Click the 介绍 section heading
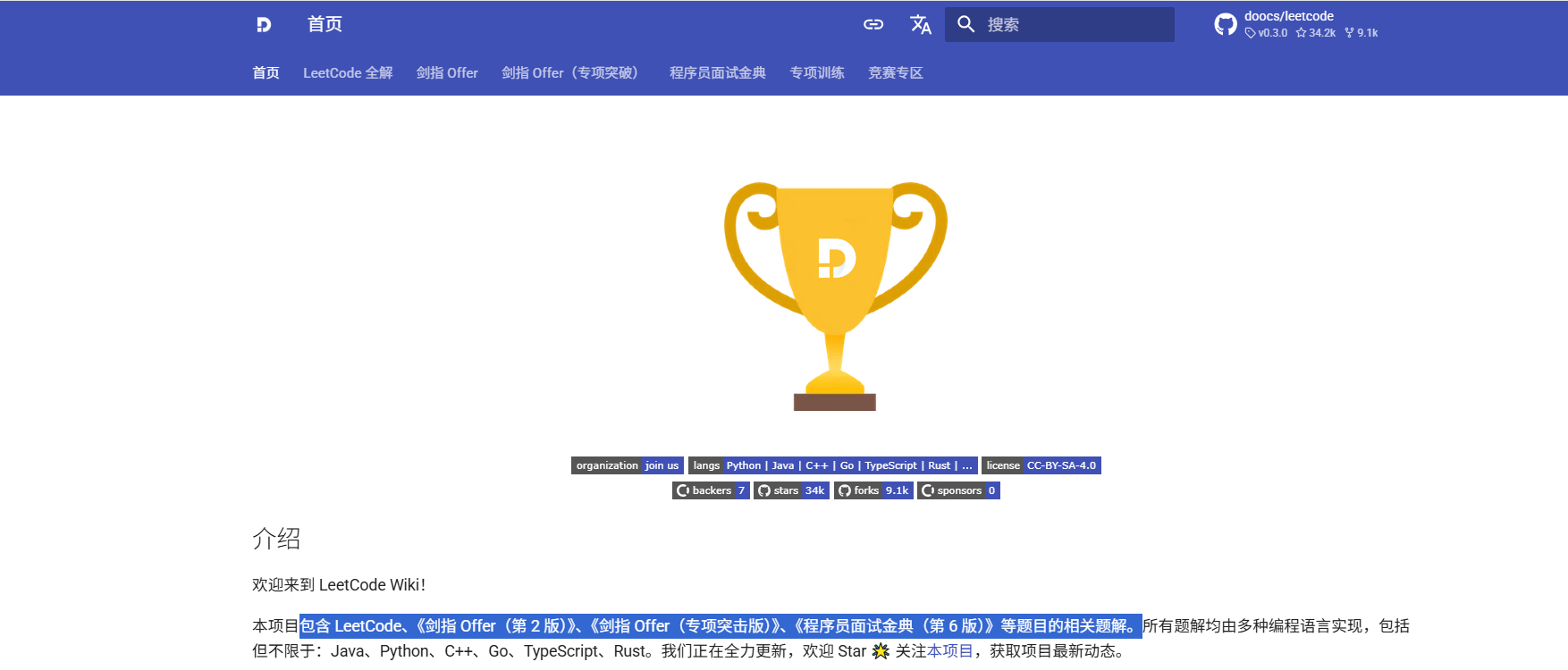The width and height of the screenshot is (1568, 670). (x=276, y=539)
